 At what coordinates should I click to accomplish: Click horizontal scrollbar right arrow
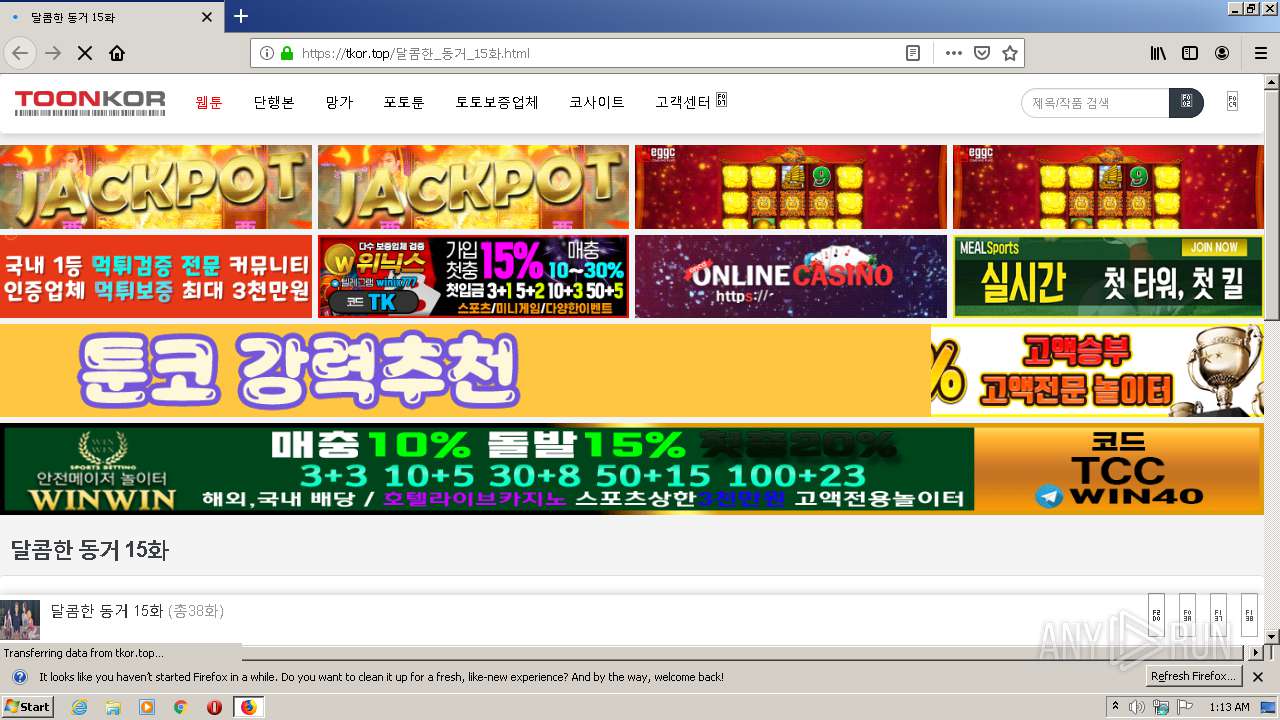(x=1257, y=653)
